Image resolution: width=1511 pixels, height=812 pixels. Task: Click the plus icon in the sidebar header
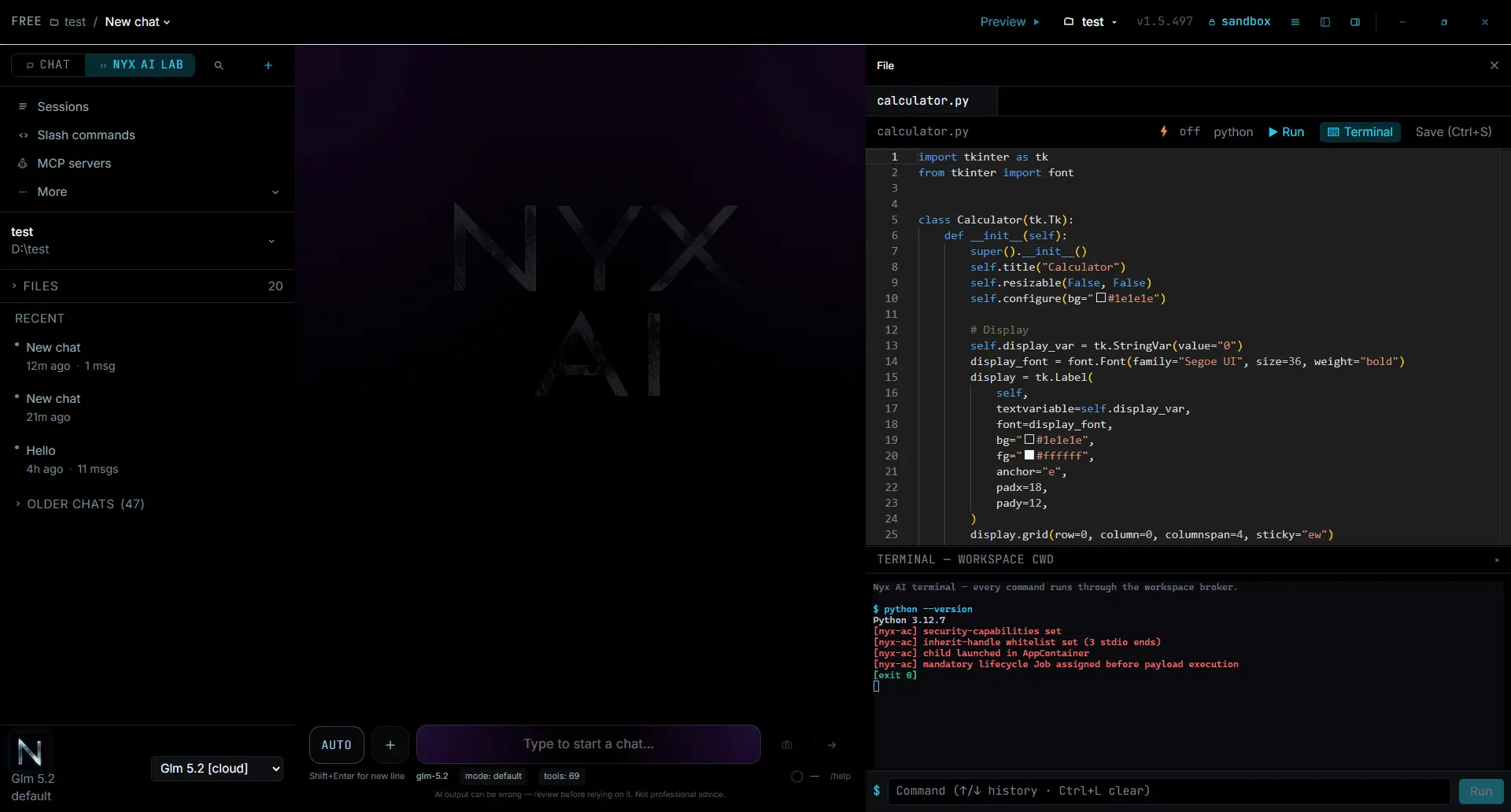(x=268, y=65)
